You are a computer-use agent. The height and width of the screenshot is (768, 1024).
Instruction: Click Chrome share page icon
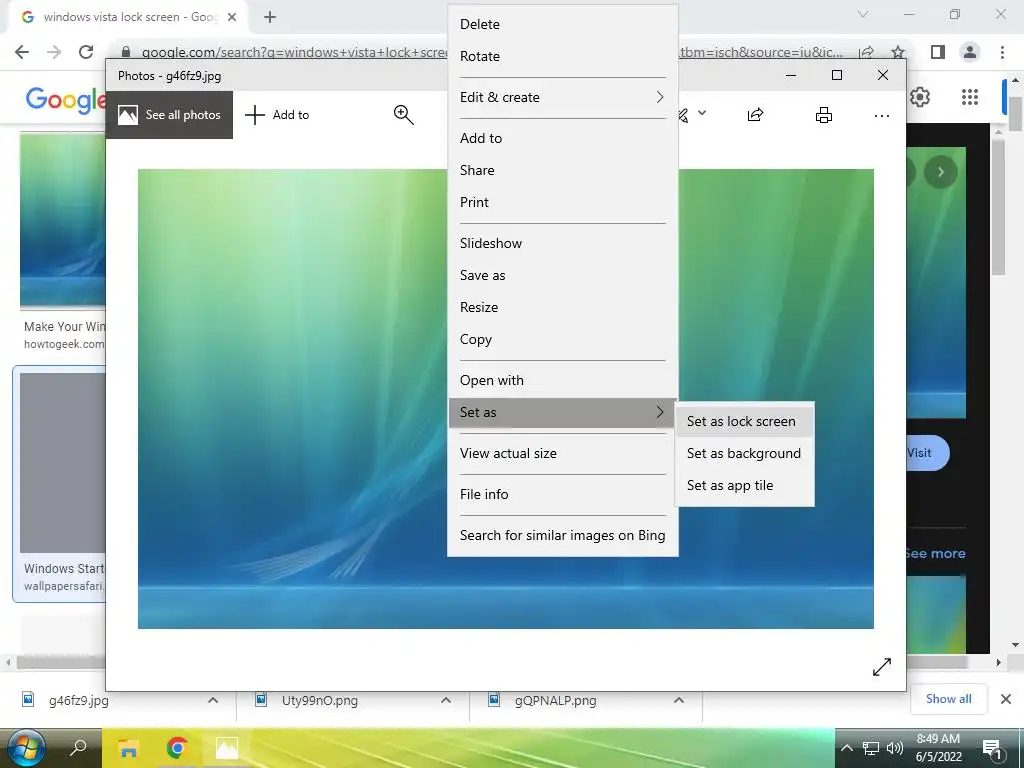[867, 52]
